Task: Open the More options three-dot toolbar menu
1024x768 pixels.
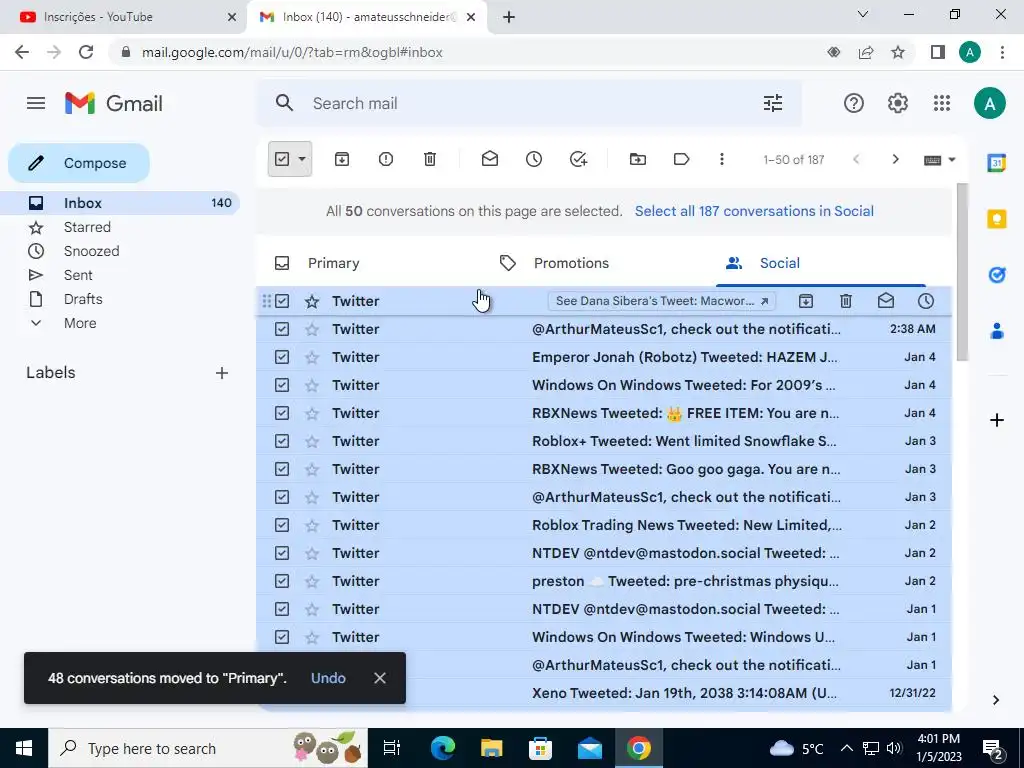Action: point(722,159)
